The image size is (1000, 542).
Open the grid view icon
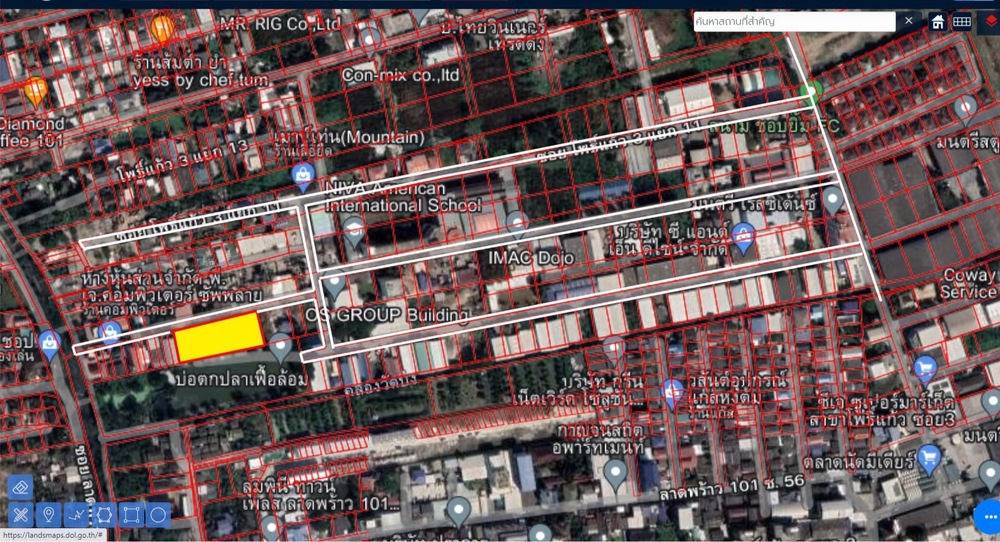coord(962,21)
